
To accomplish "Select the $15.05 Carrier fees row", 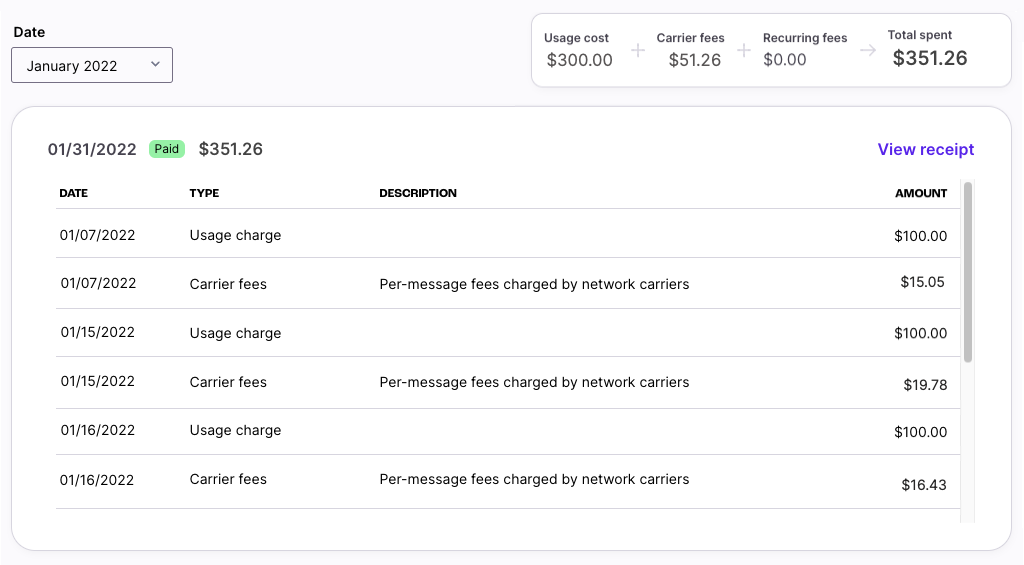I will (507, 284).
